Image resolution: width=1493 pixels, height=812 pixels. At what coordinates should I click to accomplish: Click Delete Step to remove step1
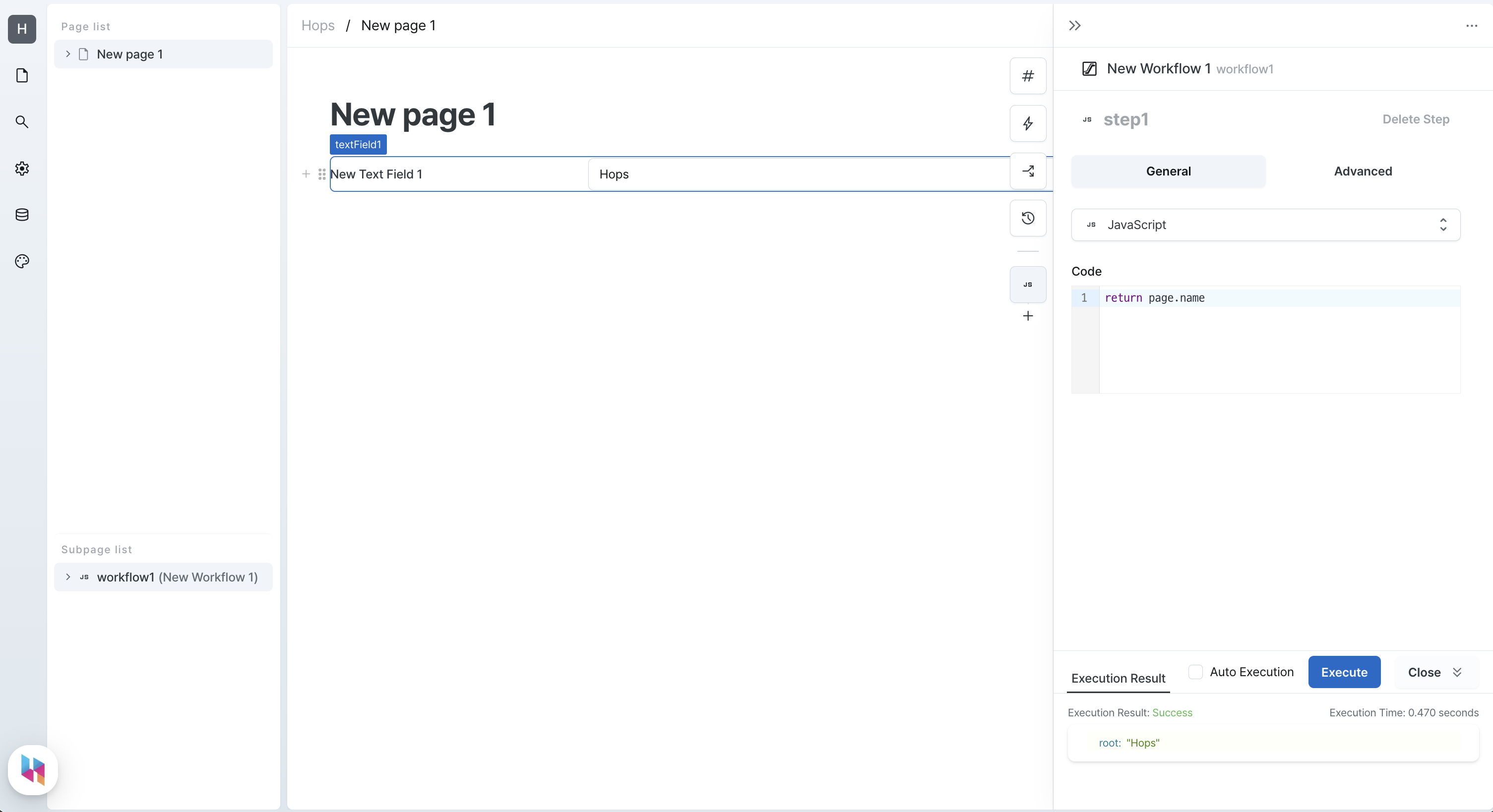1416,119
